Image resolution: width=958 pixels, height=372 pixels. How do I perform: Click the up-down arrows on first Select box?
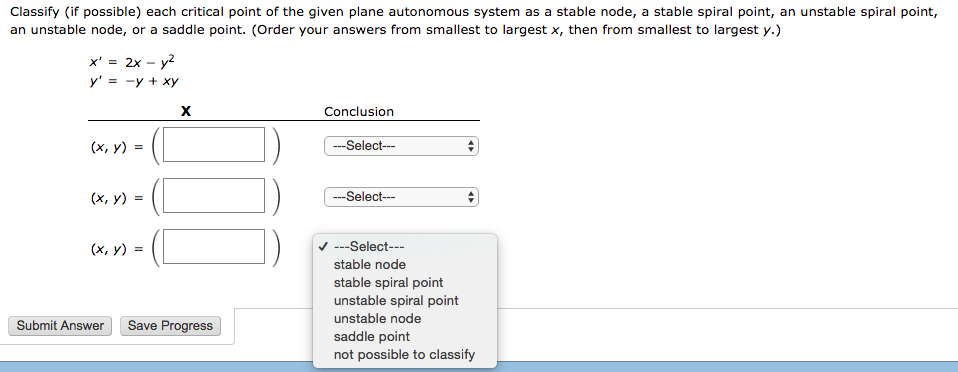pyautogui.click(x=470, y=146)
